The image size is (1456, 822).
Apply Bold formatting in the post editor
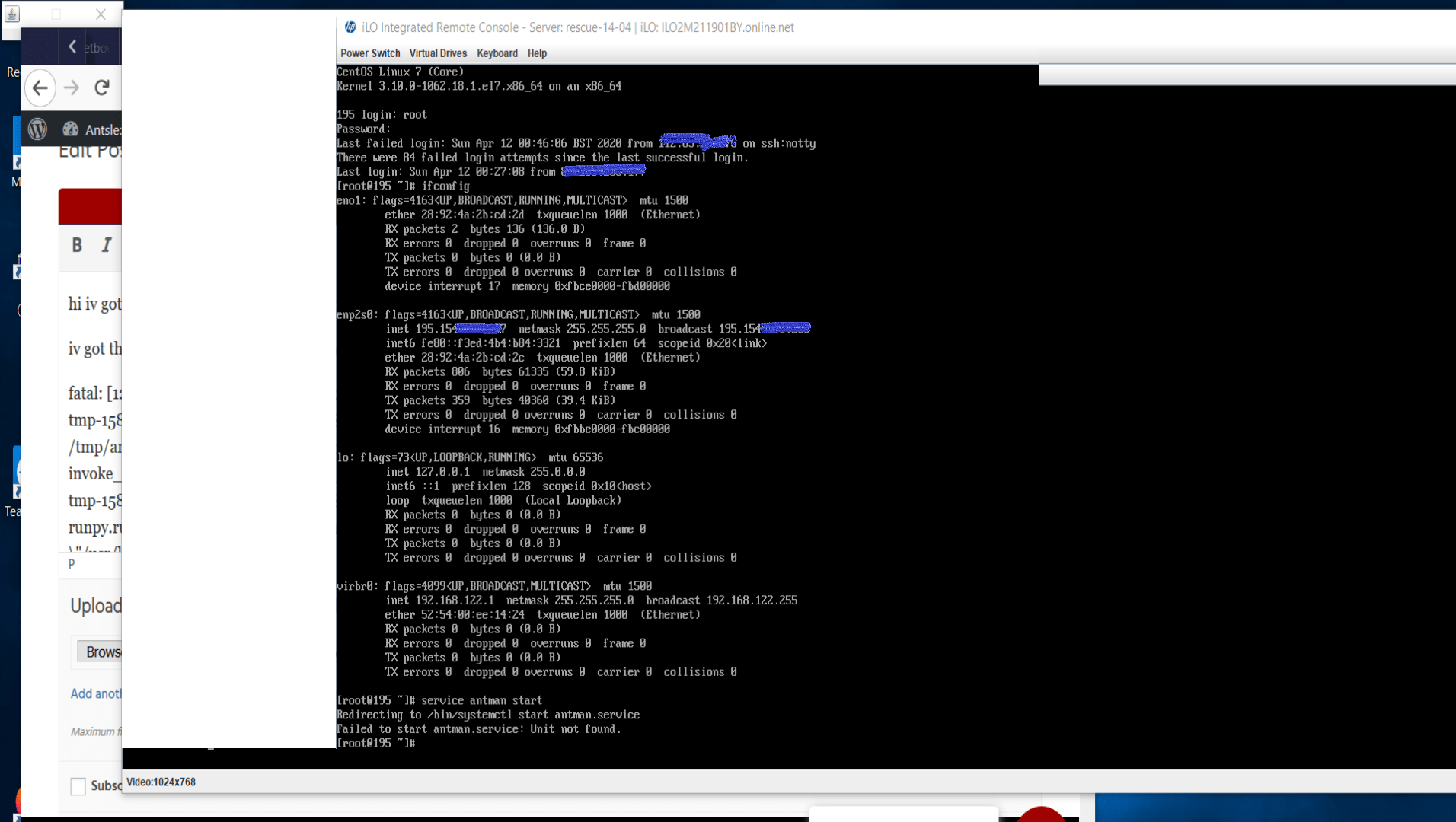pyautogui.click(x=76, y=245)
